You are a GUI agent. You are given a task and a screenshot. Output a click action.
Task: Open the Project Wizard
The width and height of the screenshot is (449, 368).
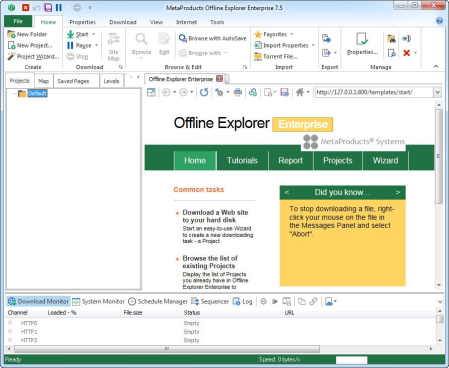coord(33,56)
